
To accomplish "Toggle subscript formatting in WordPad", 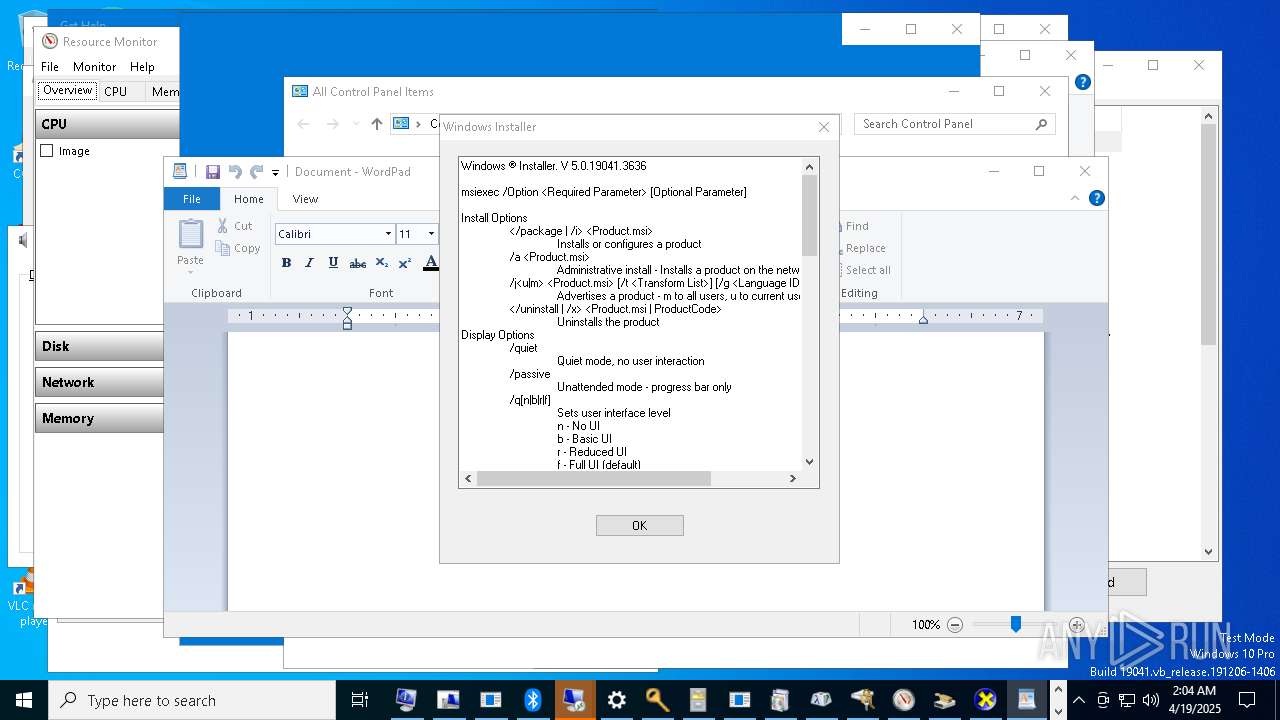I will pyautogui.click(x=381, y=263).
